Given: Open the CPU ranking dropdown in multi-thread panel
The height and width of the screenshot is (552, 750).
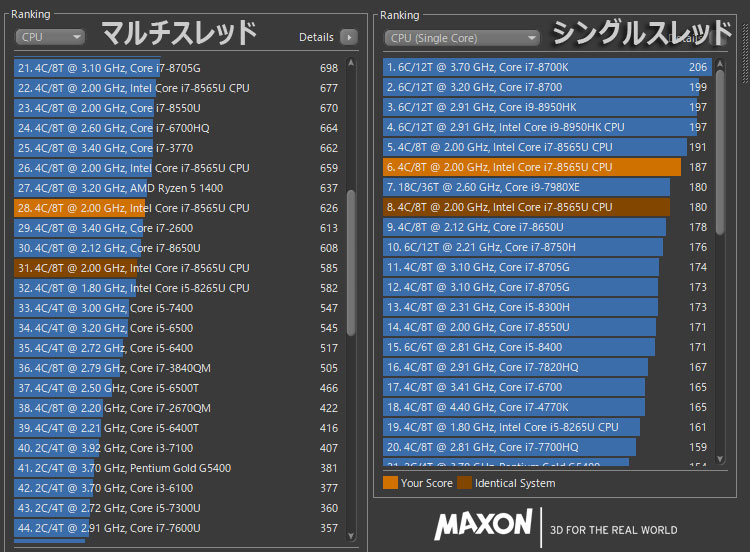Looking at the screenshot, I should [50, 37].
